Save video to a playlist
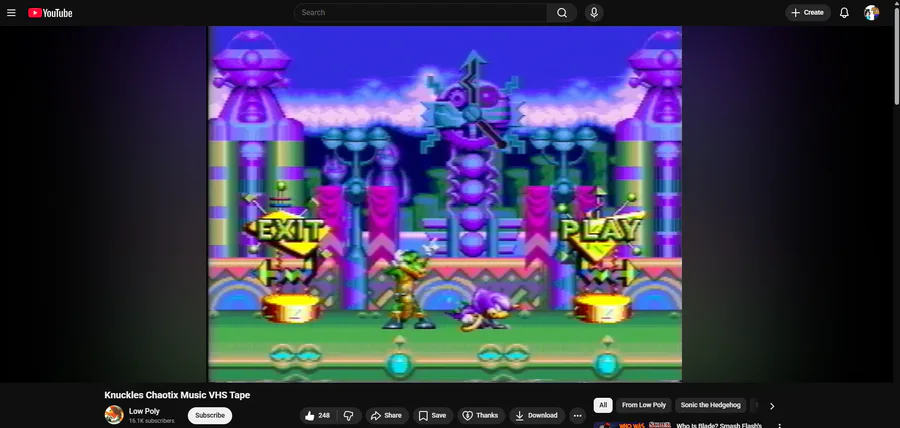The height and width of the screenshot is (428, 900). point(432,415)
